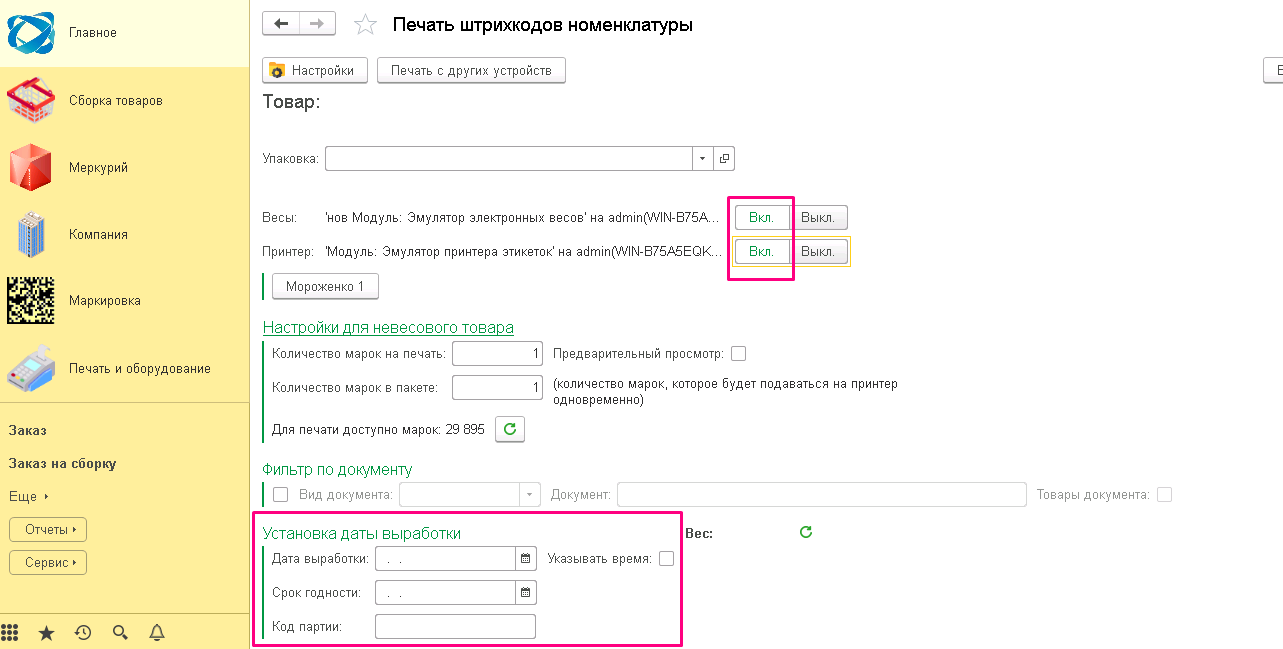
Task: Expand the Вид документа dropdown
Action: [x=530, y=494]
